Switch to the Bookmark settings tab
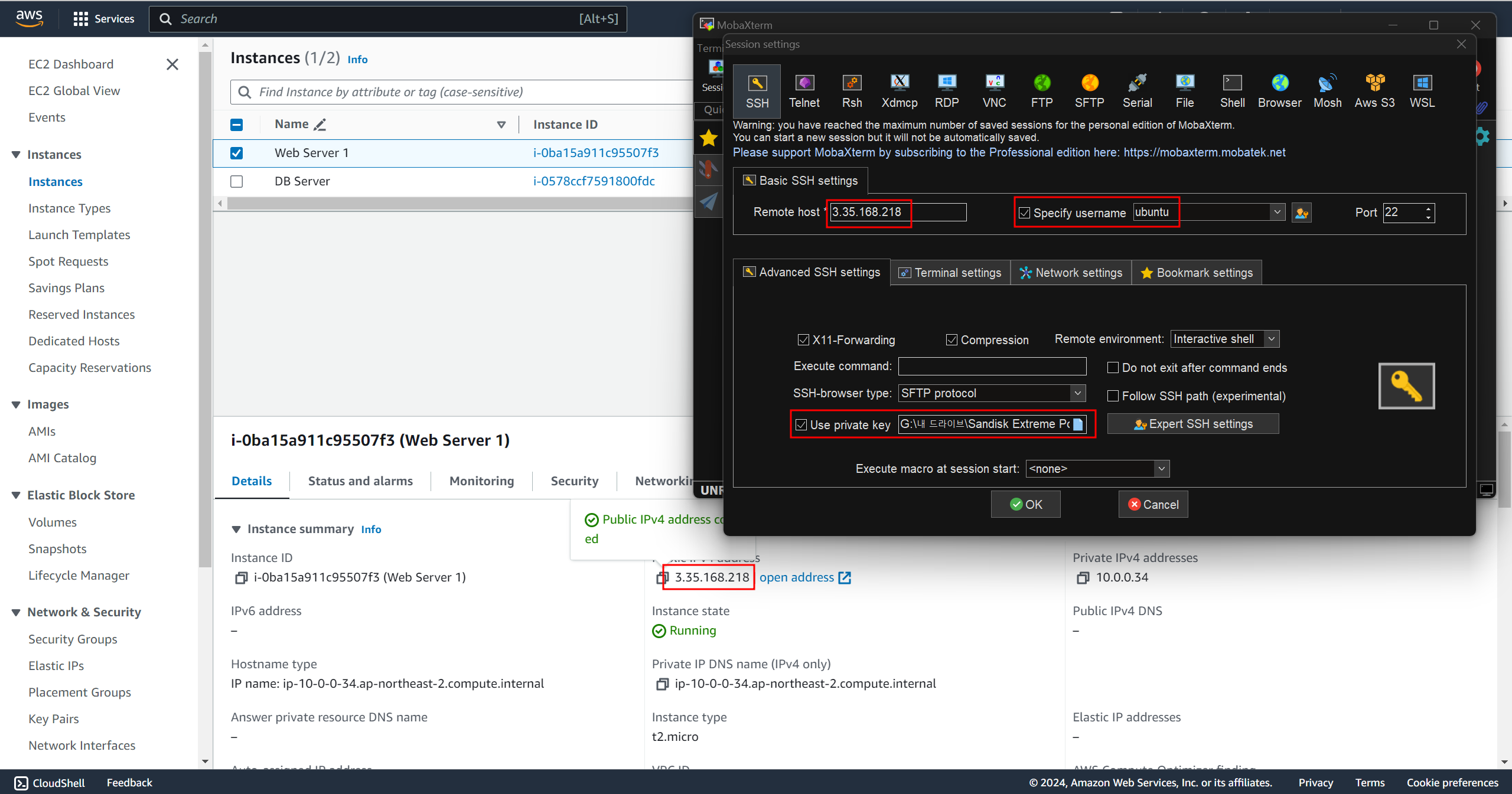The image size is (1512, 794). pyautogui.click(x=1197, y=273)
